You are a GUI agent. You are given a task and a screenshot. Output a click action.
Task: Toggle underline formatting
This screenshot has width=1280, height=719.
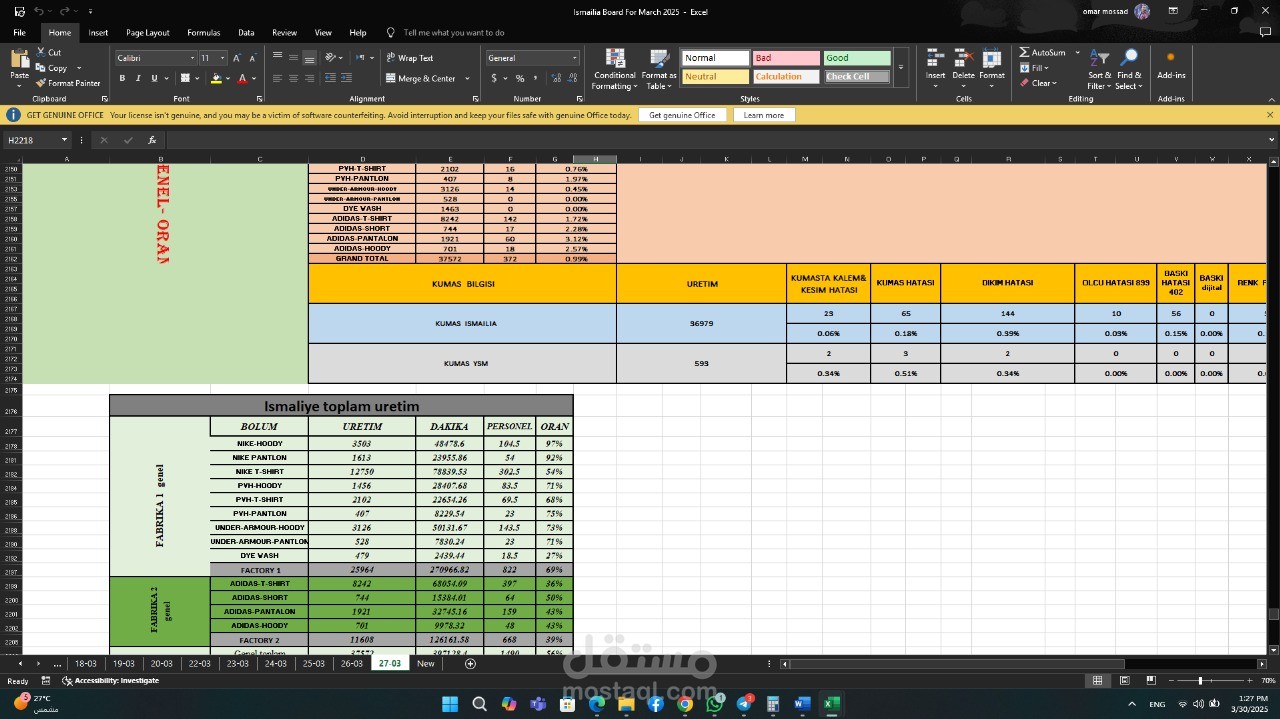pos(153,78)
